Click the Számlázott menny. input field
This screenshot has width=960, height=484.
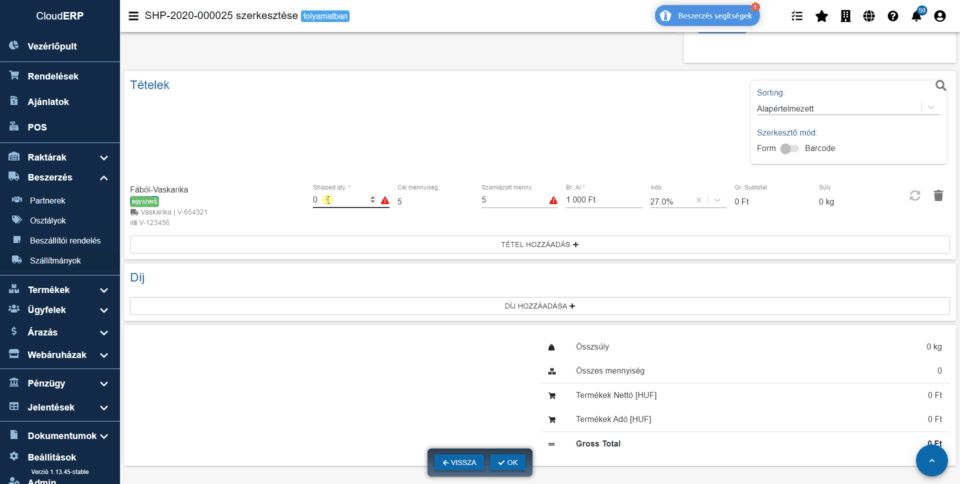click(512, 200)
